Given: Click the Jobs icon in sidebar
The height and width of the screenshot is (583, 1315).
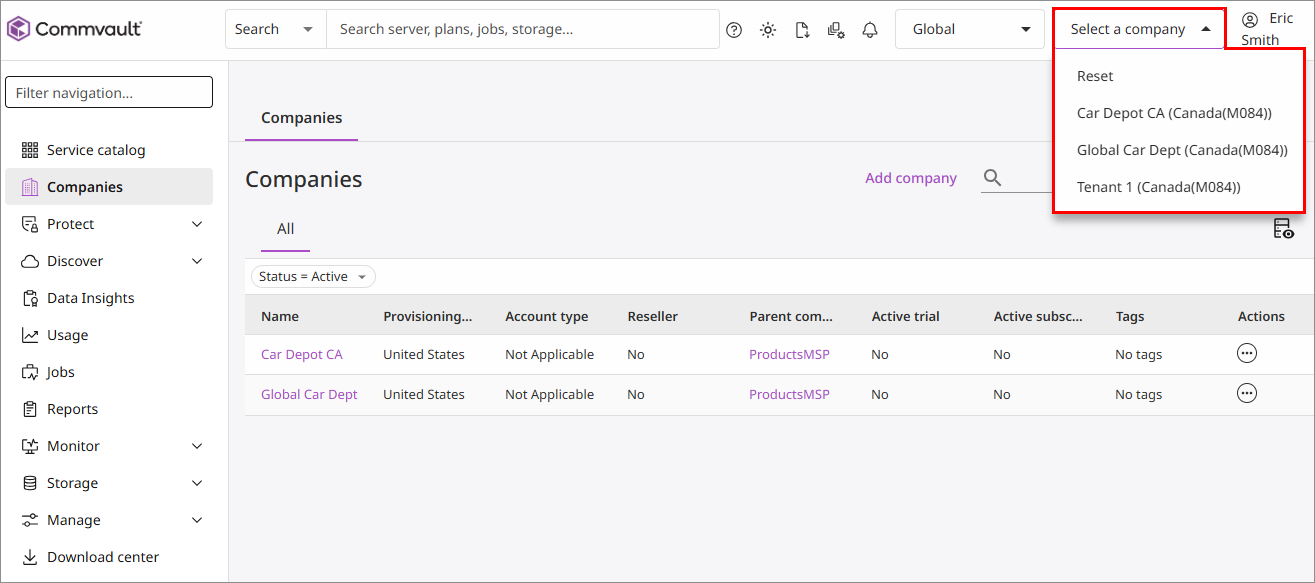Looking at the screenshot, I should click(29, 372).
